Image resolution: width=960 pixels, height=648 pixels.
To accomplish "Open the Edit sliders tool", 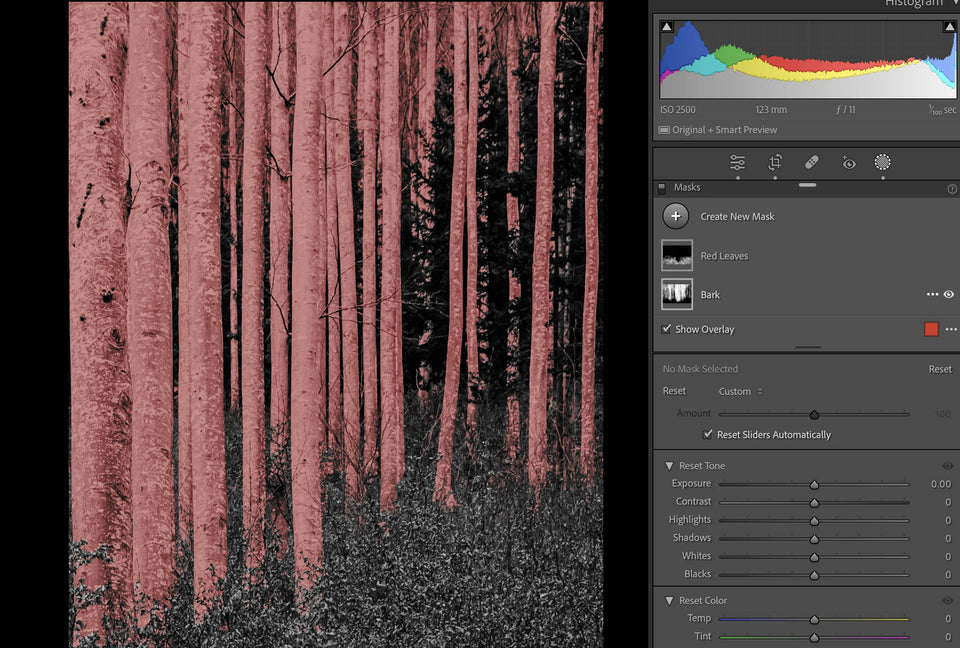I will click(x=737, y=162).
